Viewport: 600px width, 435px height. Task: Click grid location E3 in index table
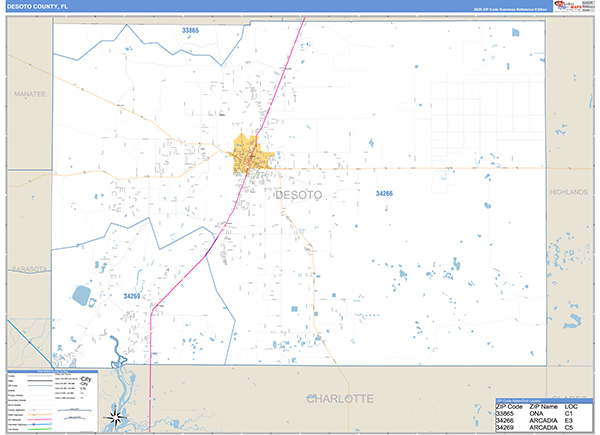coord(569,421)
